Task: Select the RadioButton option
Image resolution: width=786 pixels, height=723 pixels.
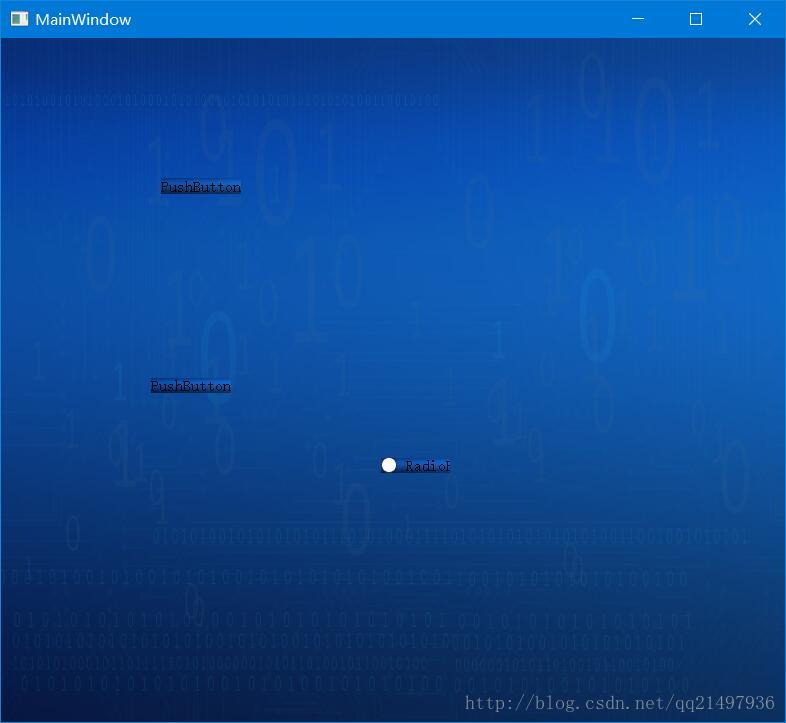Action: point(416,466)
